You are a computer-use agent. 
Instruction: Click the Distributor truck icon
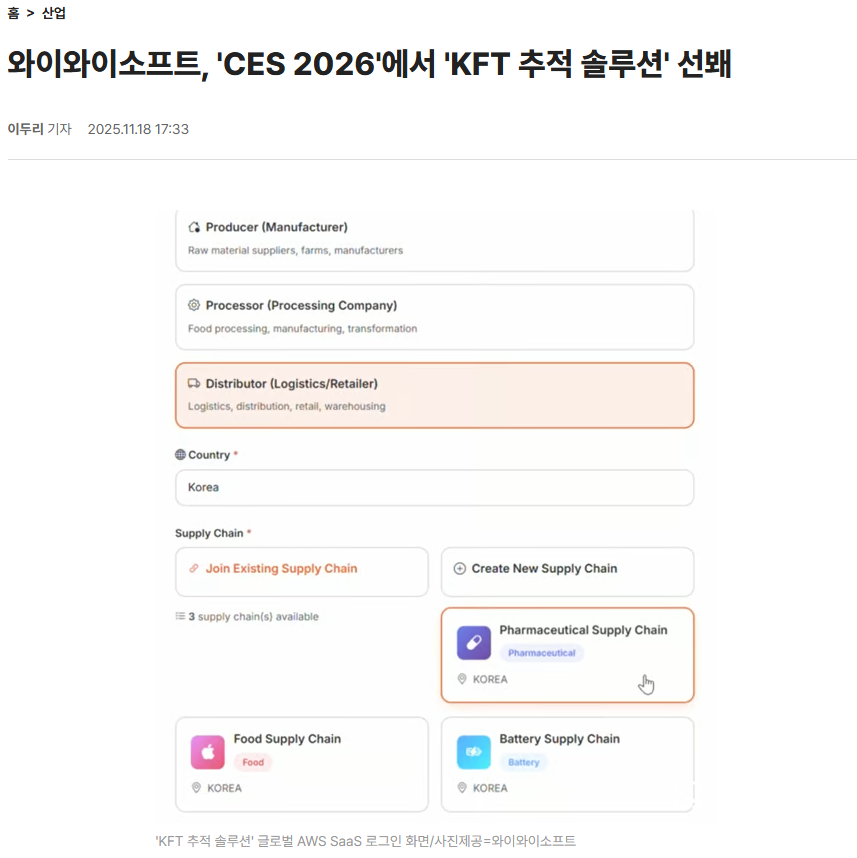click(194, 384)
